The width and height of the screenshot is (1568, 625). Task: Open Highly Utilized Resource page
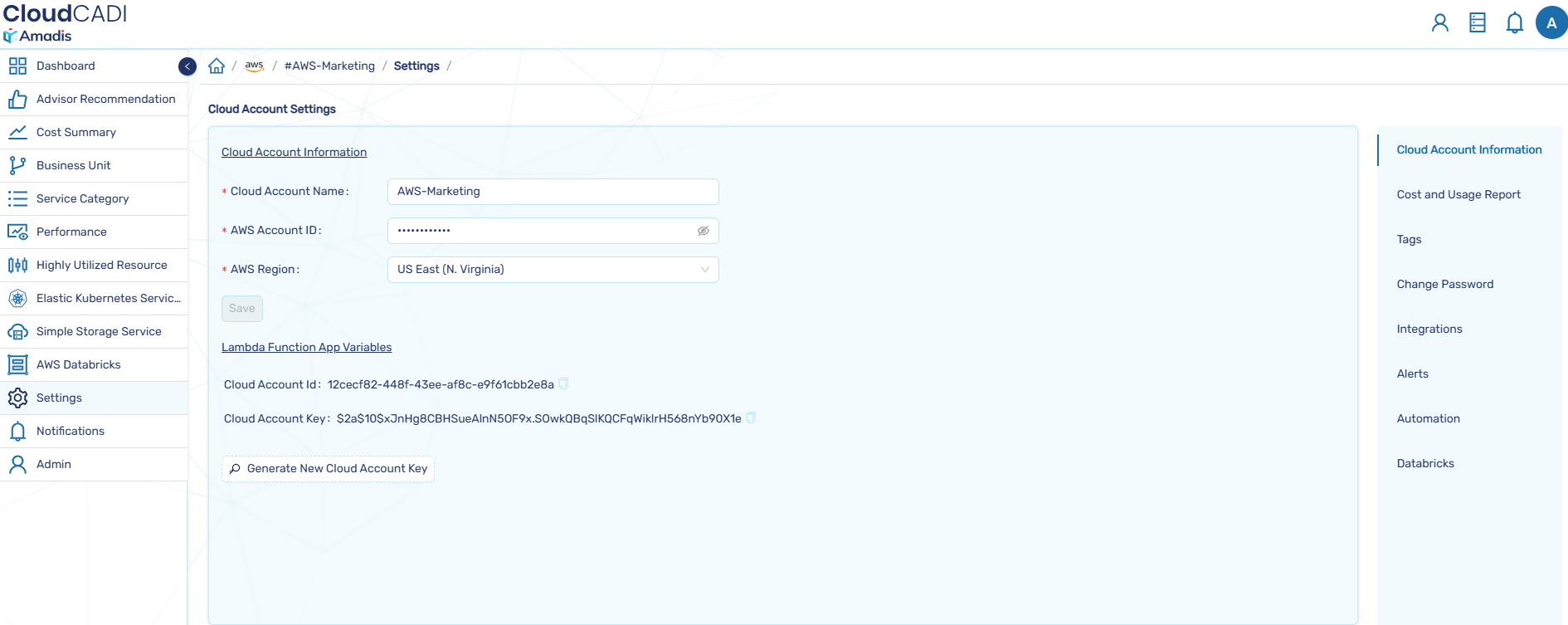[94, 265]
